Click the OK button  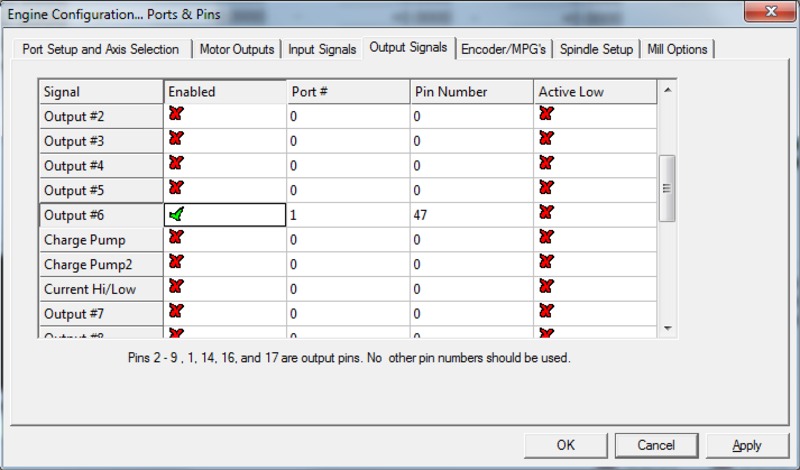[566, 445]
